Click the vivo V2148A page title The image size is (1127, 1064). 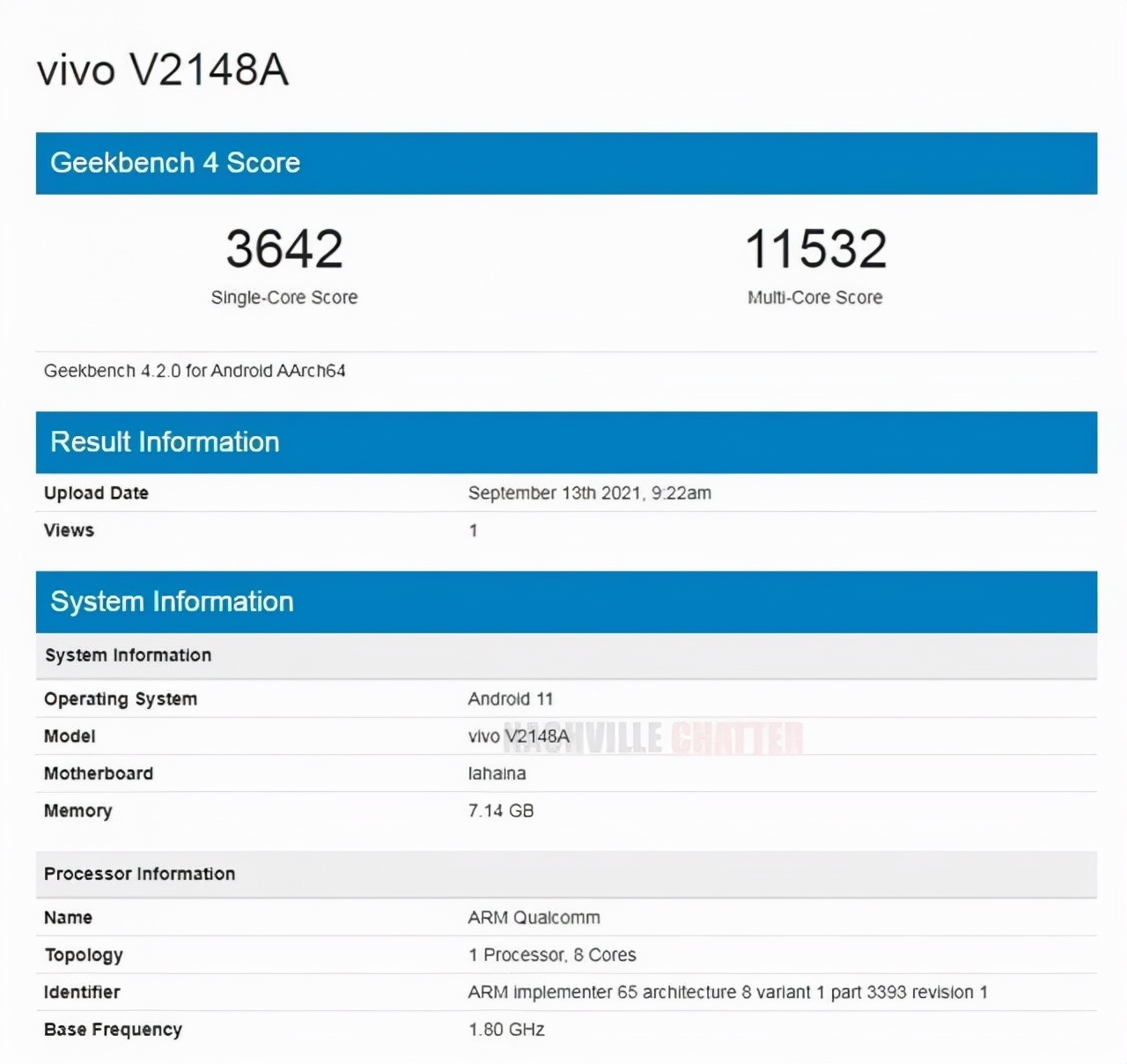click(163, 70)
